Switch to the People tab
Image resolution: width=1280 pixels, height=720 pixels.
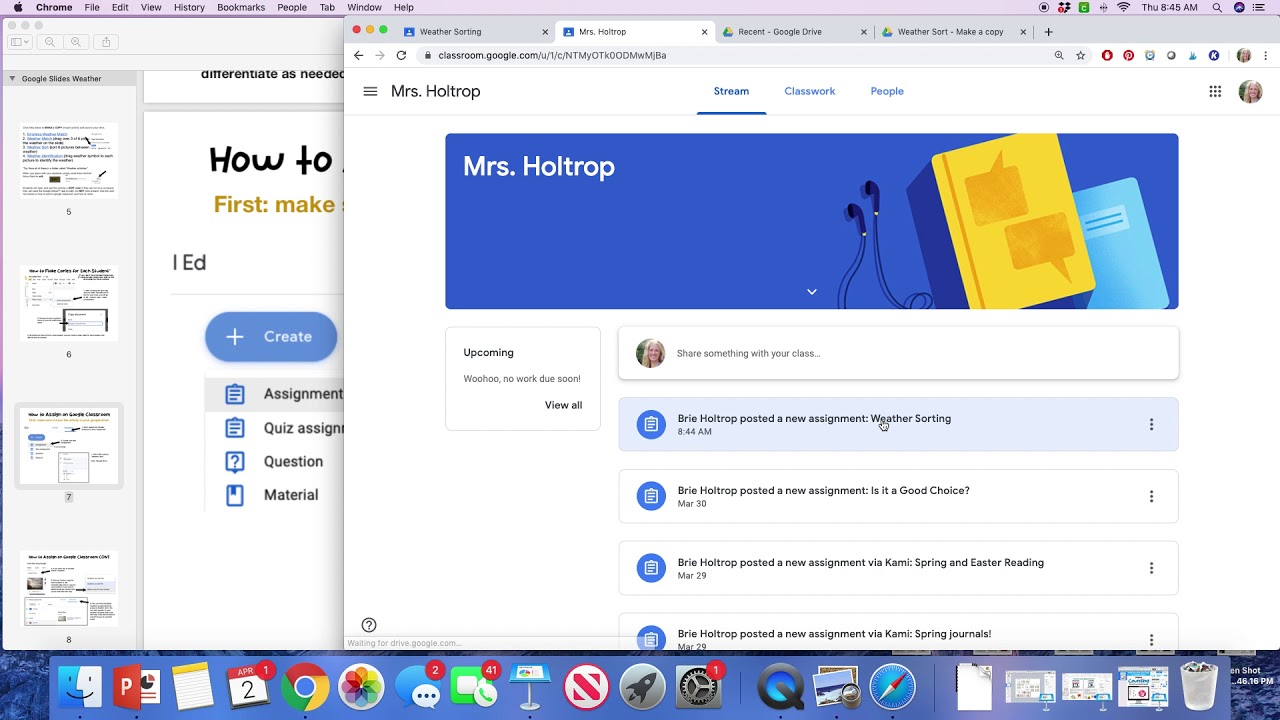coord(887,91)
